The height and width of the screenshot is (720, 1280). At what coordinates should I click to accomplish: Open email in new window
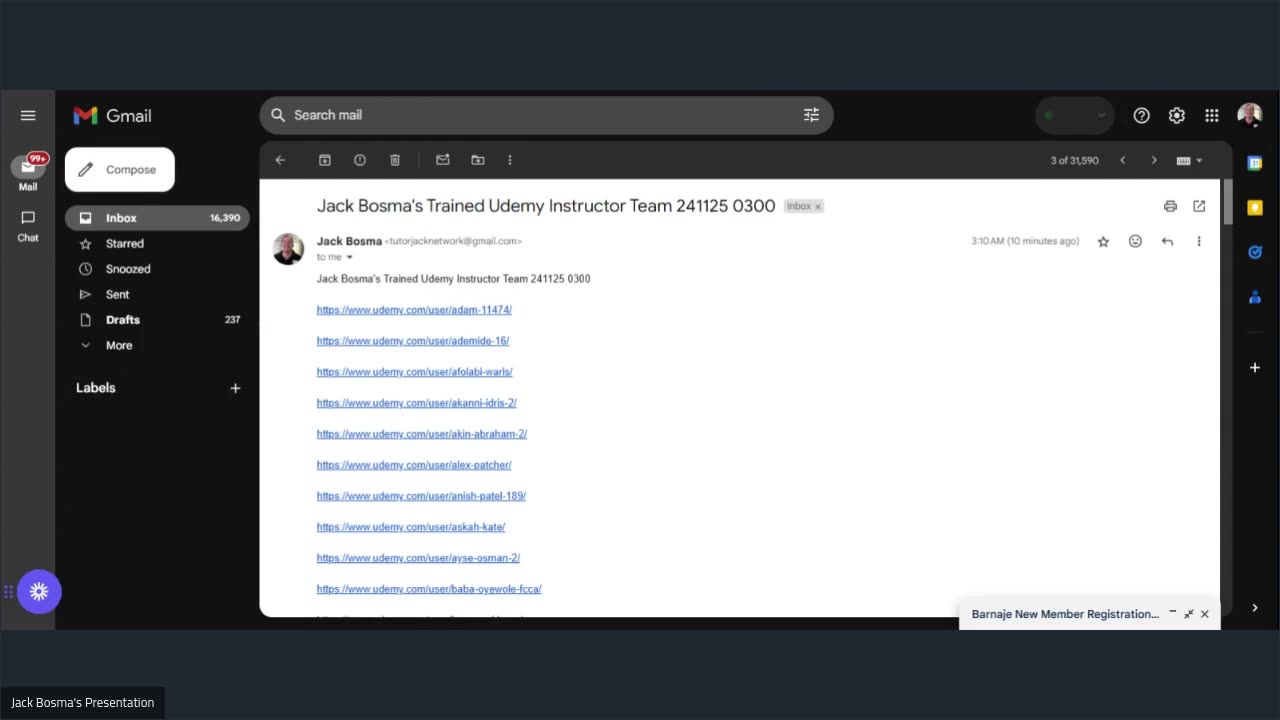click(1199, 206)
